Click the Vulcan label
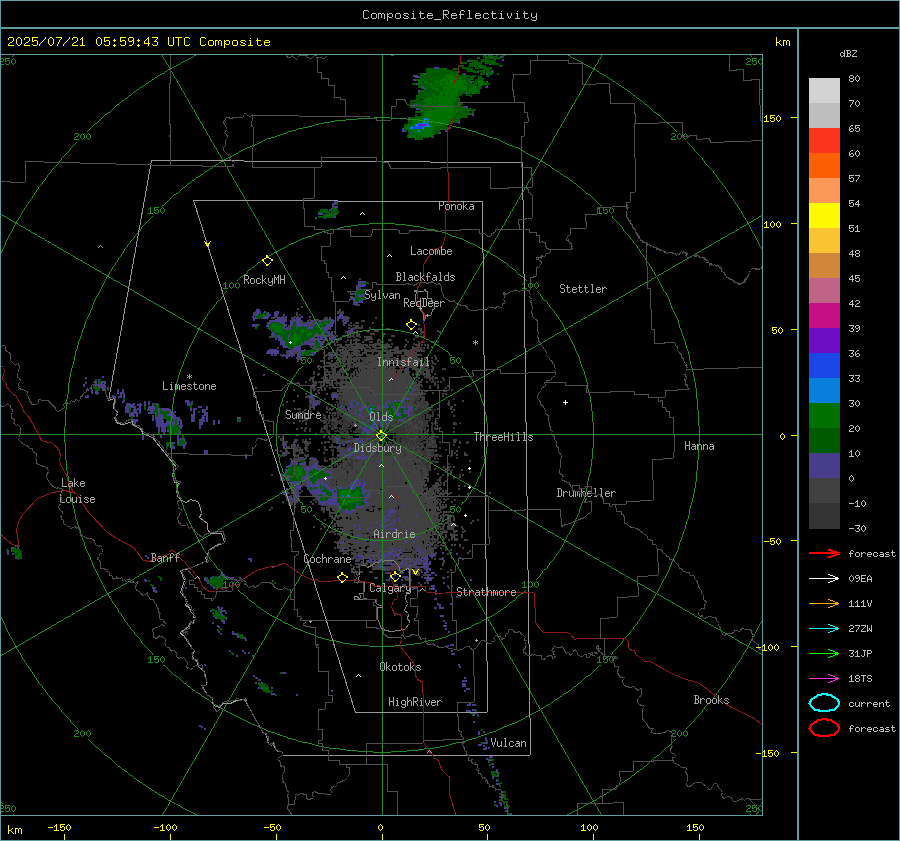Viewport: 900px width, 841px height. [x=508, y=743]
